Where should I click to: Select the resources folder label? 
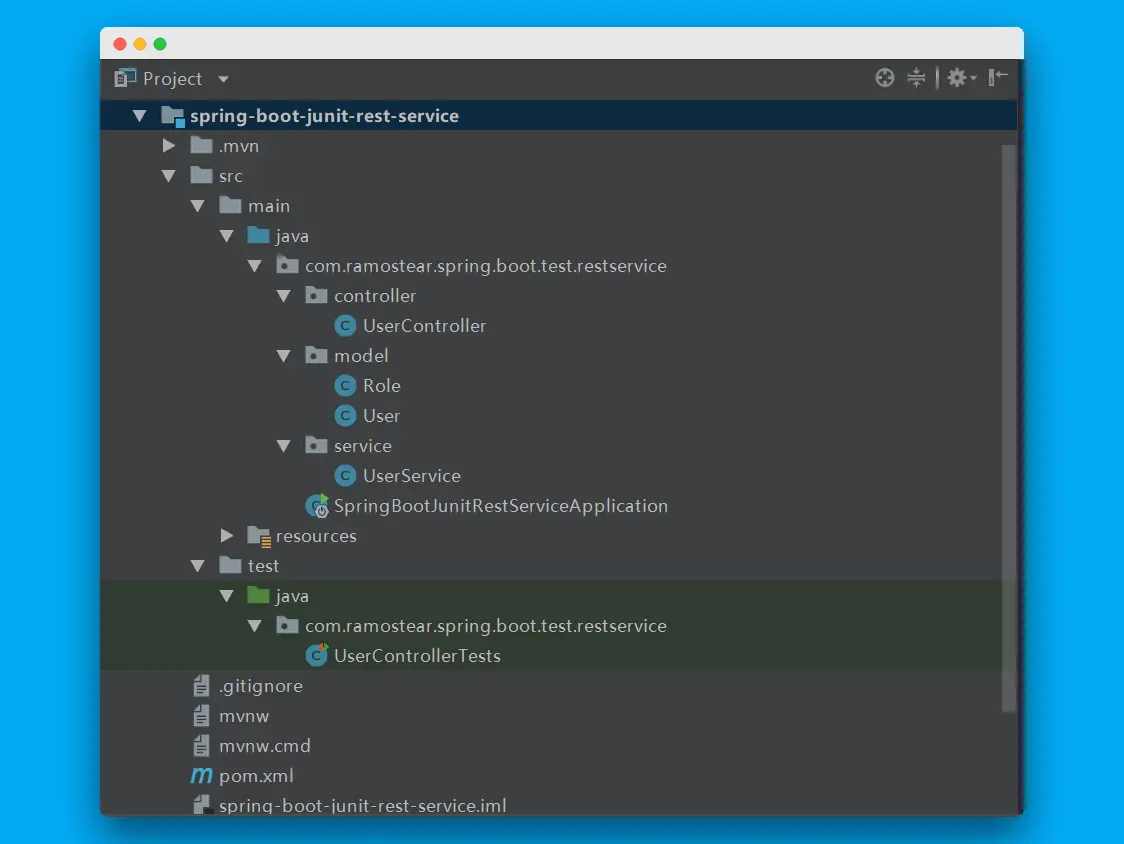point(316,536)
